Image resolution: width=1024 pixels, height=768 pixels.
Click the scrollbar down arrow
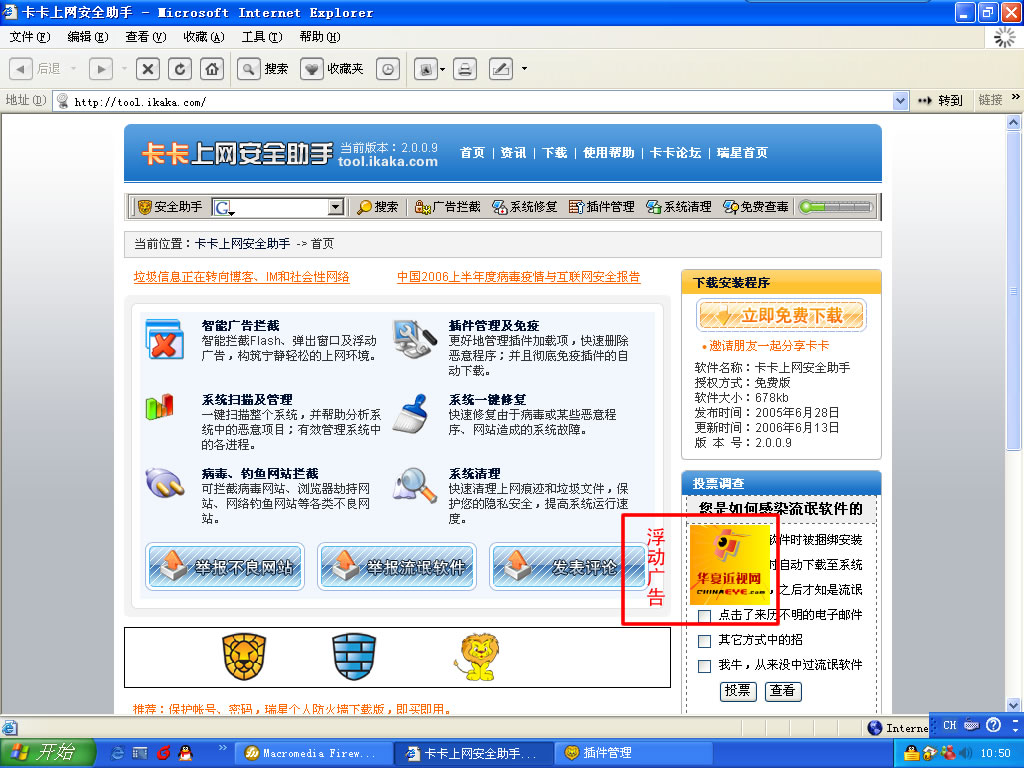pos(1013,705)
